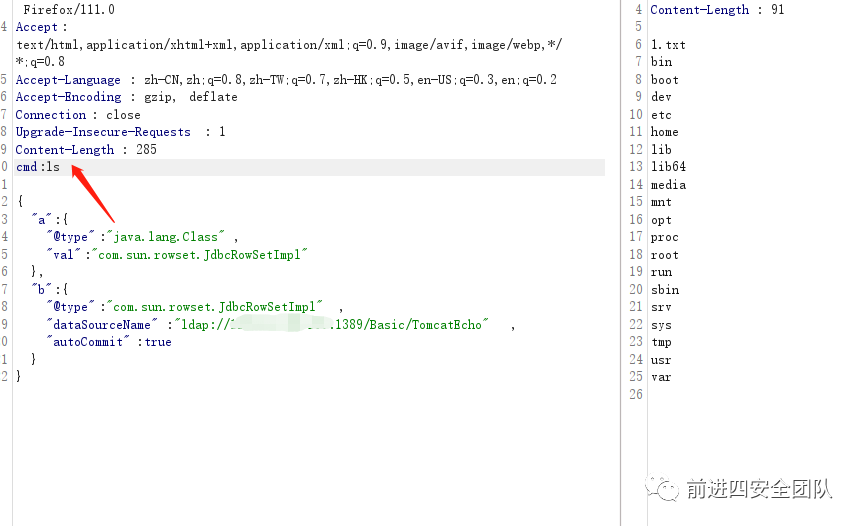Click the 'run' directory line
This screenshot has height=526, width=860.
(661, 272)
